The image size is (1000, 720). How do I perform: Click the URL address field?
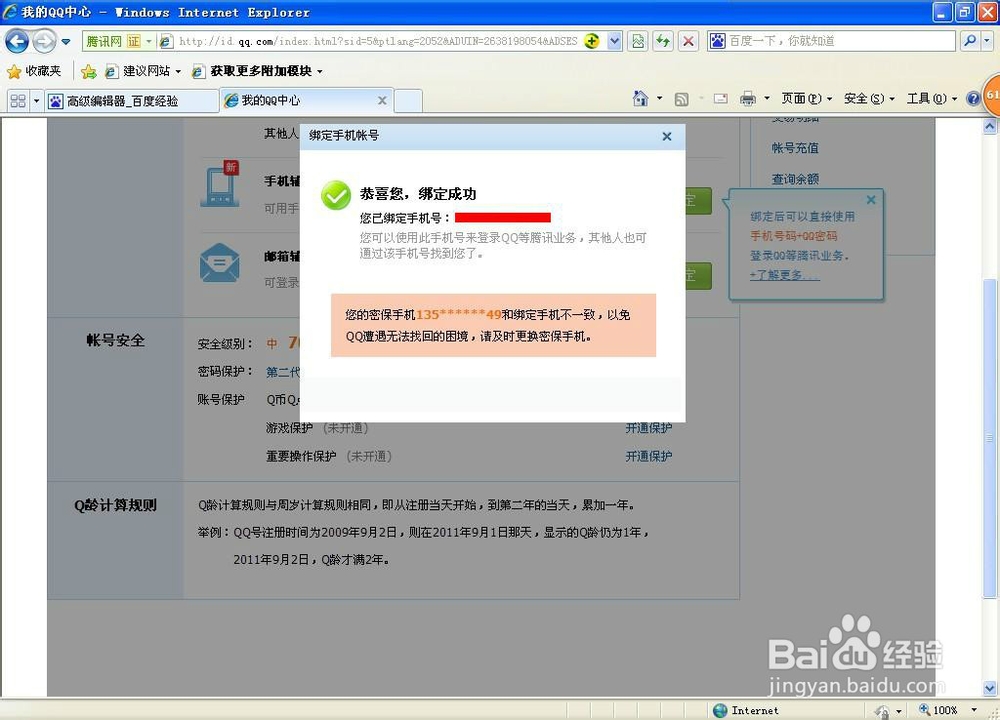tap(378, 41)
